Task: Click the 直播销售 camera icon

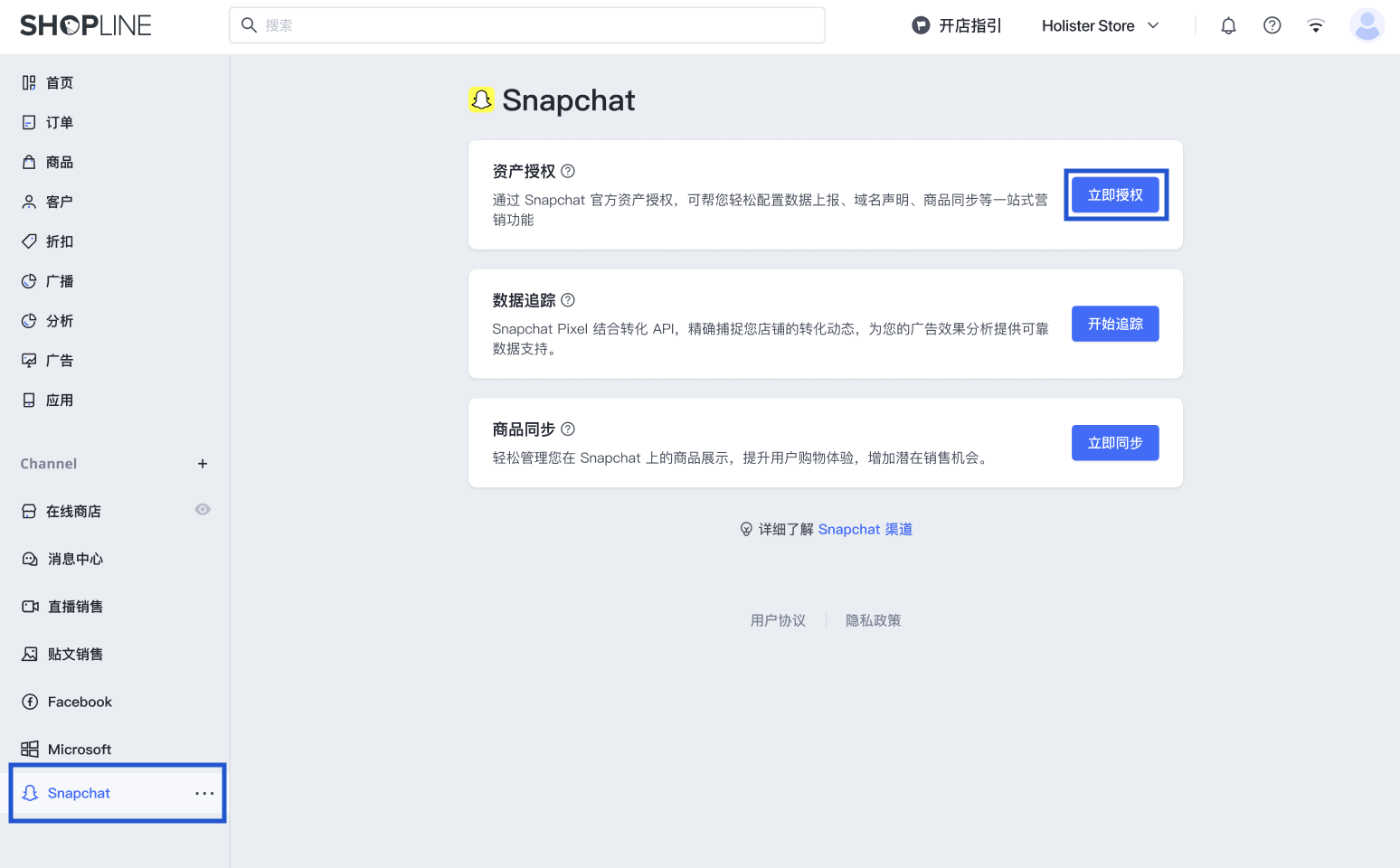Action: point(30,607)
